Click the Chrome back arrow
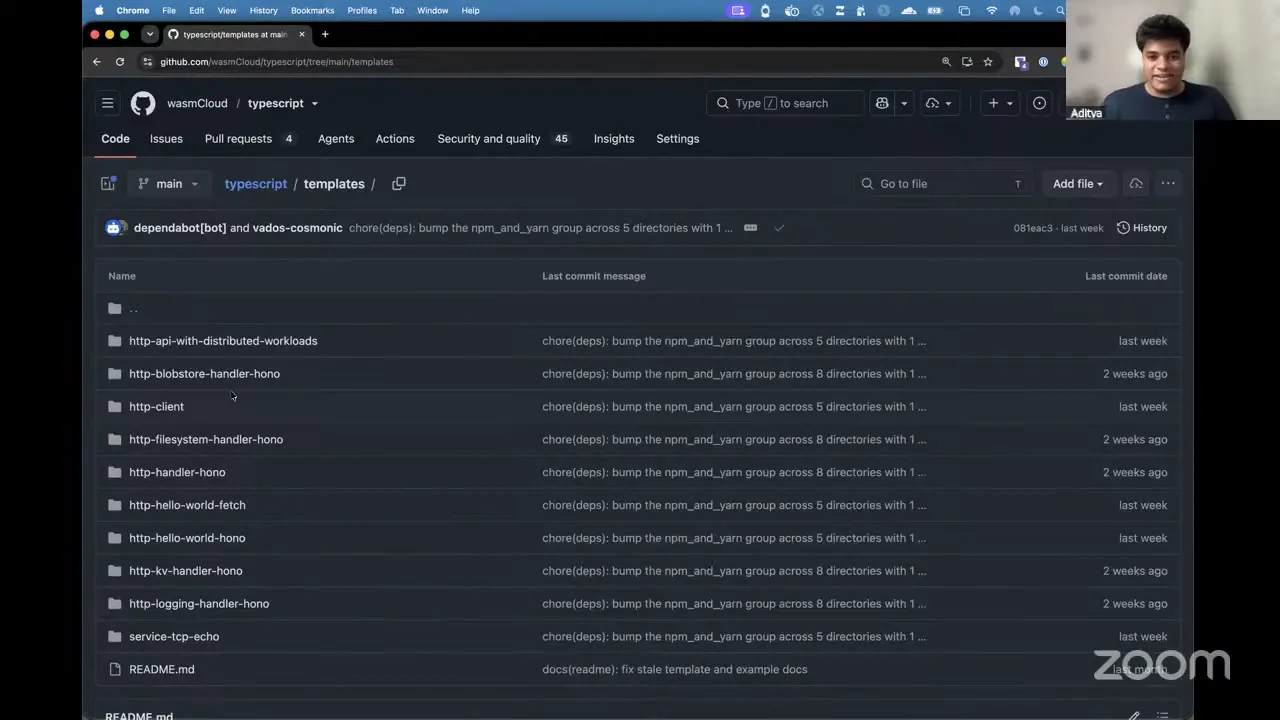The height and width of the screenshot is (720, 1280). pos(97,62)
